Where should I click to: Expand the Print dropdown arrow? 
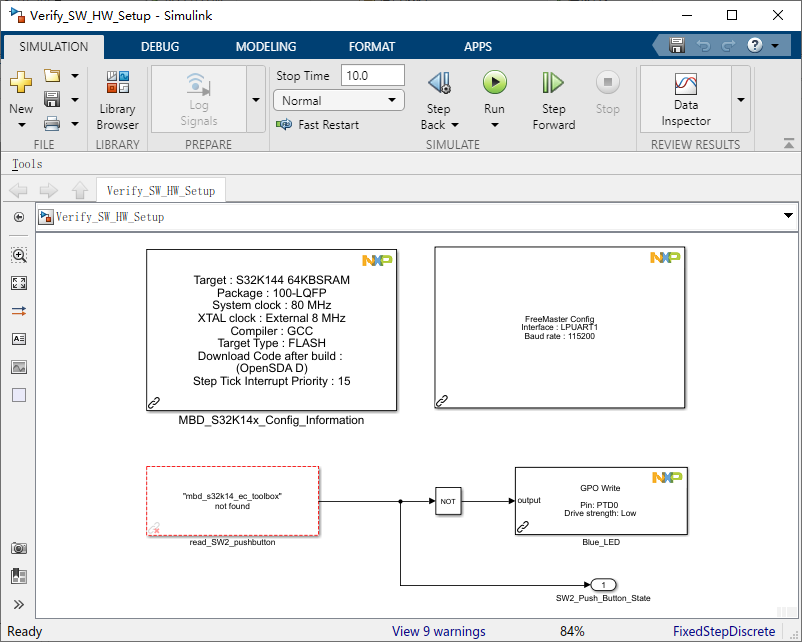coord(75,123)
